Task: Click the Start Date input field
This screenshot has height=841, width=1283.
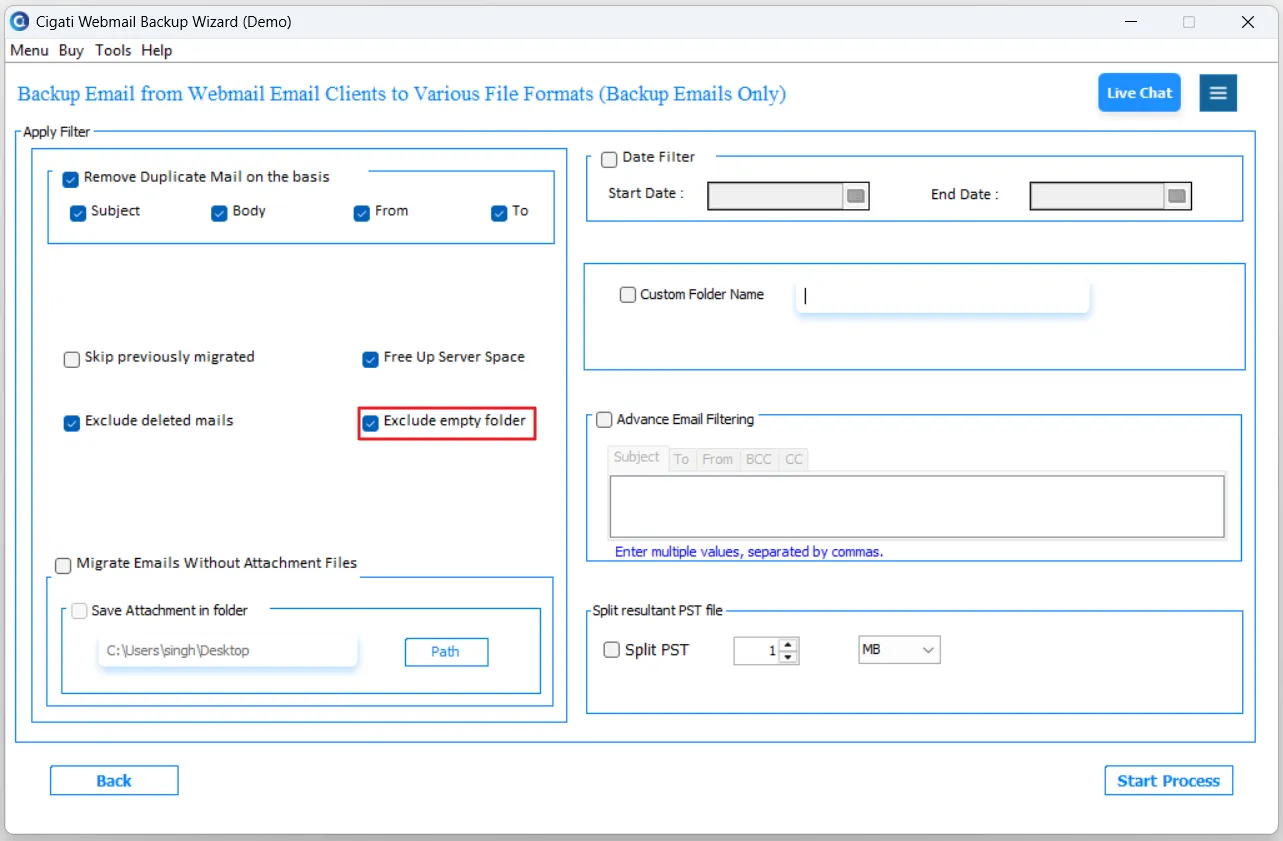Action: [776, 196]
